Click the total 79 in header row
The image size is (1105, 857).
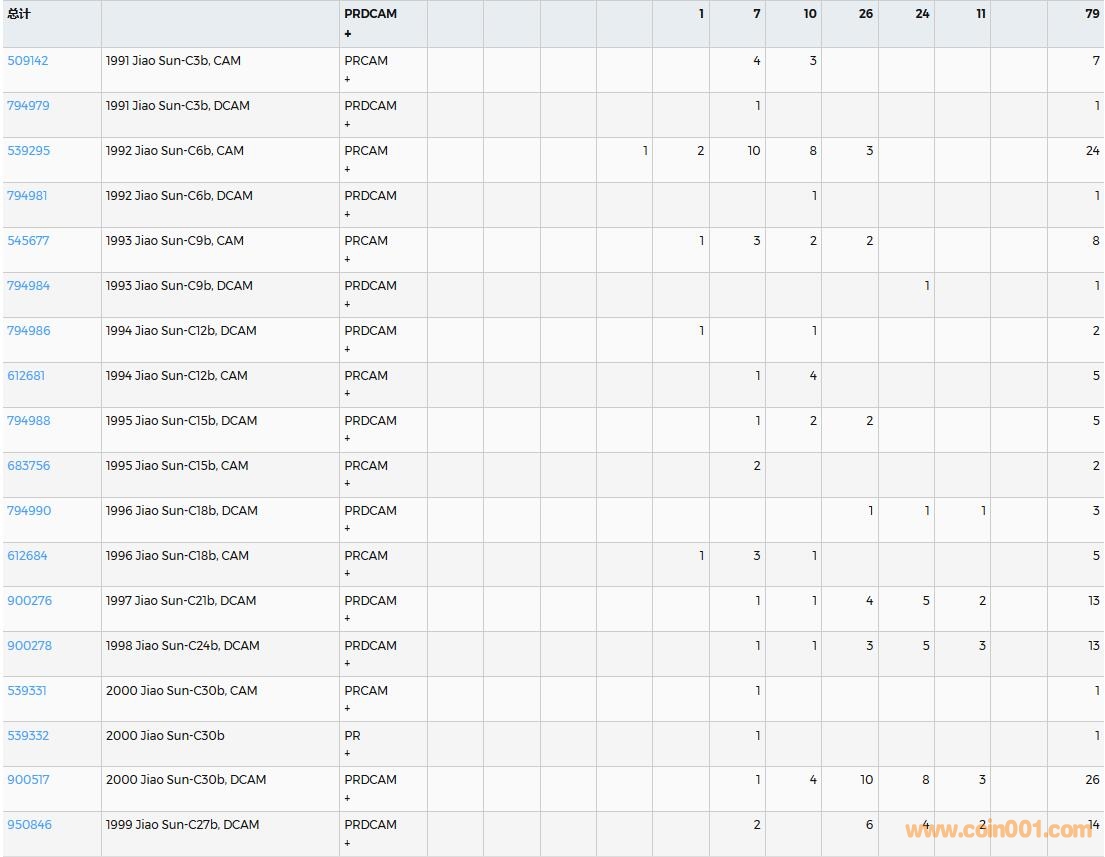[1092, 14]
